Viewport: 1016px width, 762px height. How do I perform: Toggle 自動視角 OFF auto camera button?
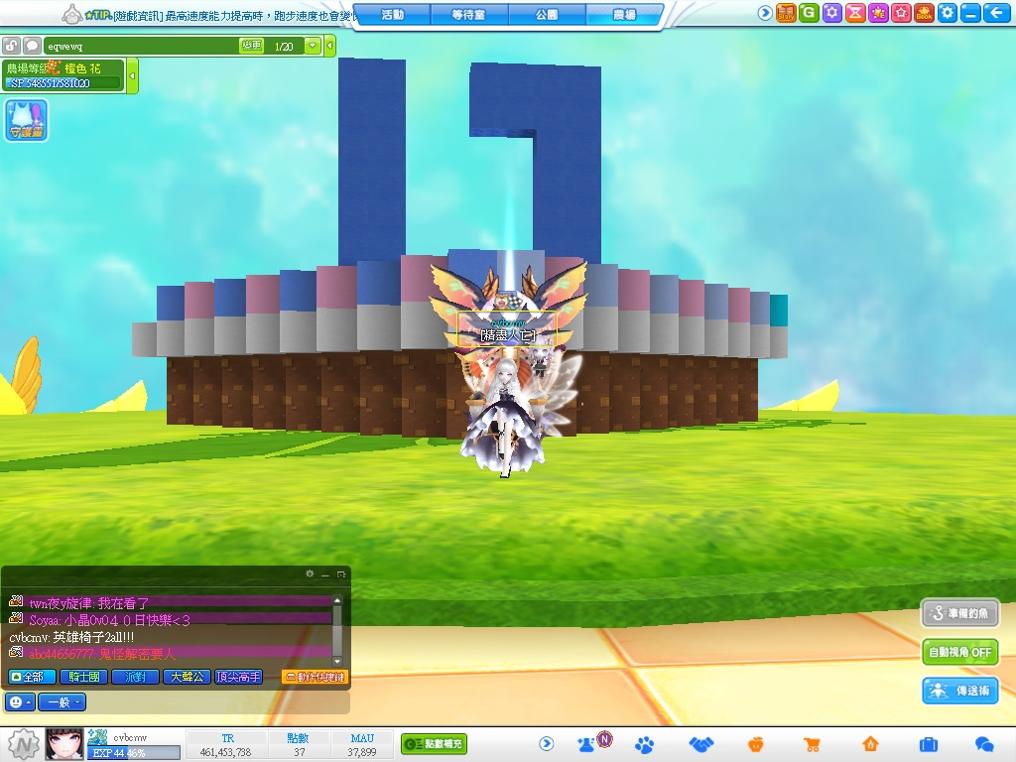(960, 652)
